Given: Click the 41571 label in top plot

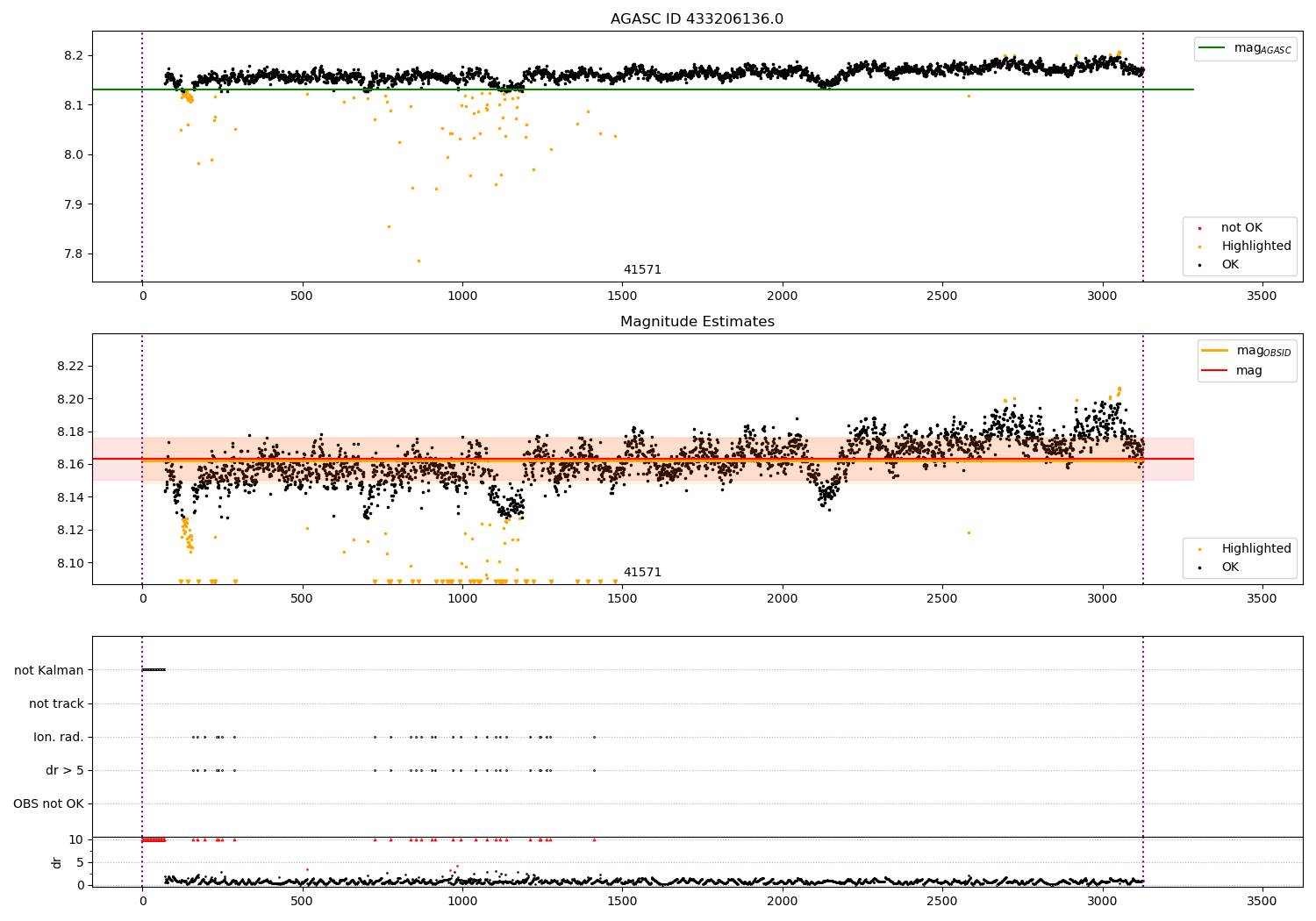Looking at the screenshot, I should (642, 270).
